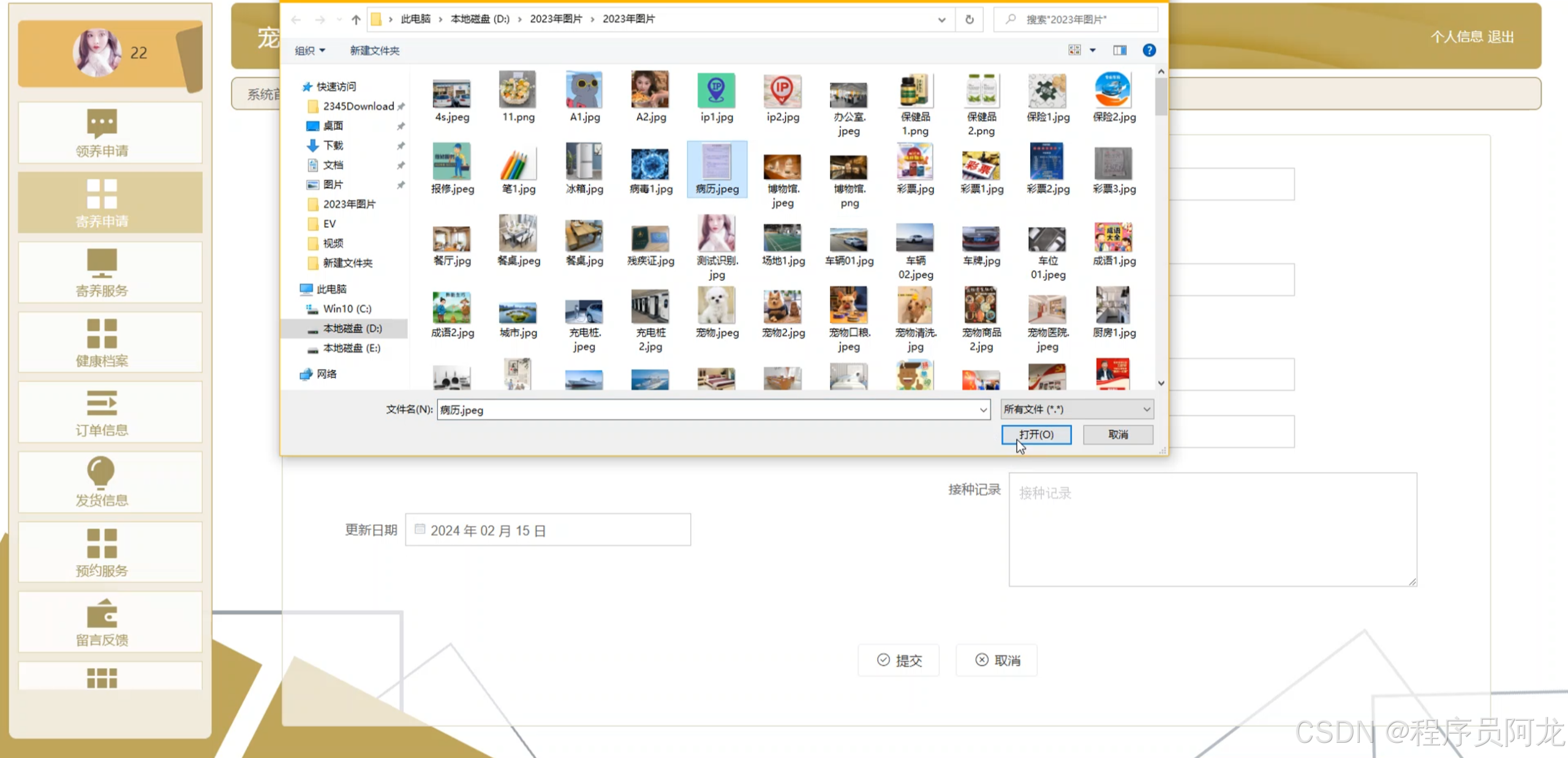Open 领养申请 sidebar chat icon
Image resolution: width=1568 pixels, height=758 pixels.
pos(102,123)
